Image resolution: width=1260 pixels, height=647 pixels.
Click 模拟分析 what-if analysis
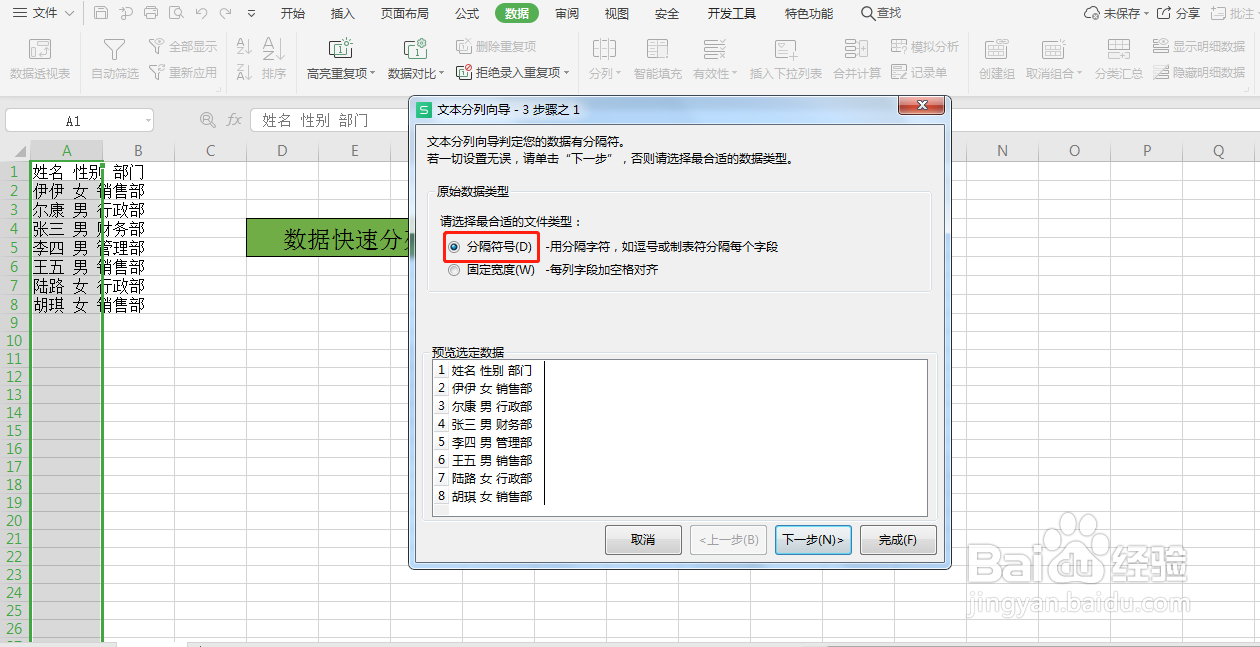coord(925,46)
